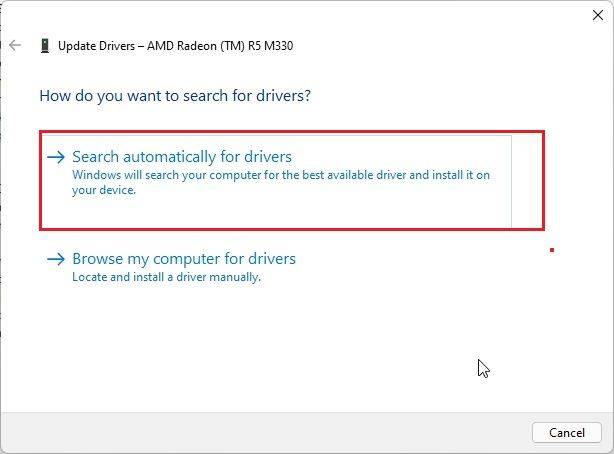The height and width of the screenshot is (454, 614).
Task: Click the arrow beside Browse my computer for drivers
Action: pyautogui.click(x=56, y=259)
